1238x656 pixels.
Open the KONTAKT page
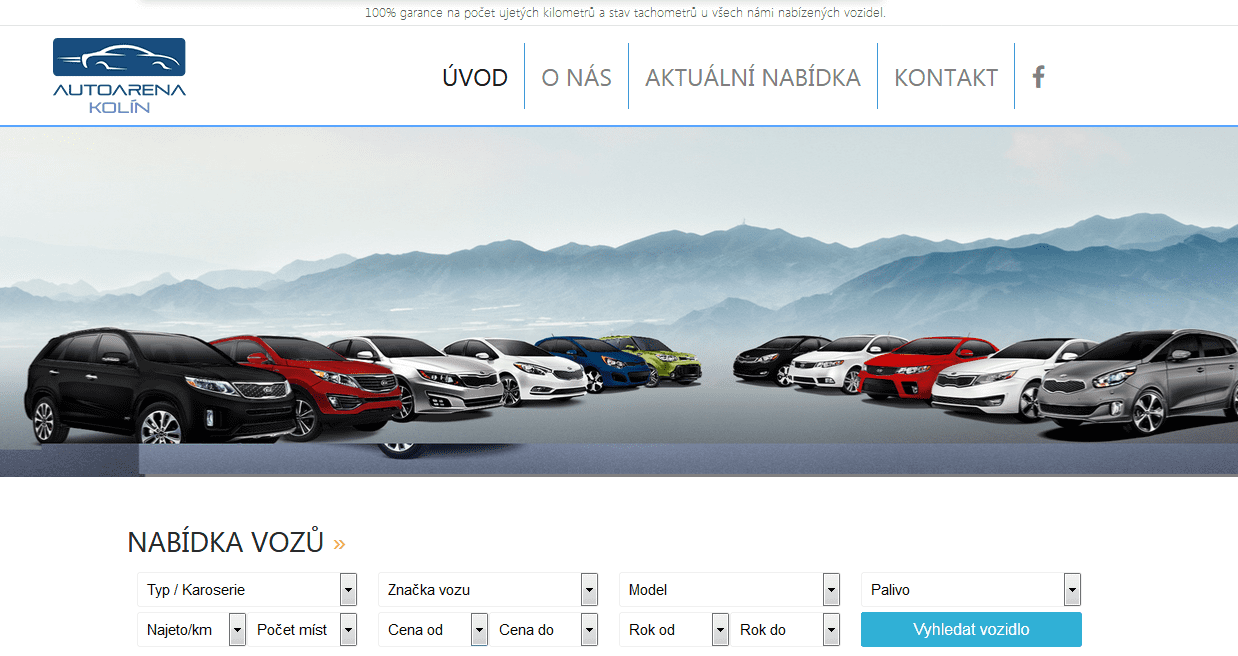click(x=946, y=77)
